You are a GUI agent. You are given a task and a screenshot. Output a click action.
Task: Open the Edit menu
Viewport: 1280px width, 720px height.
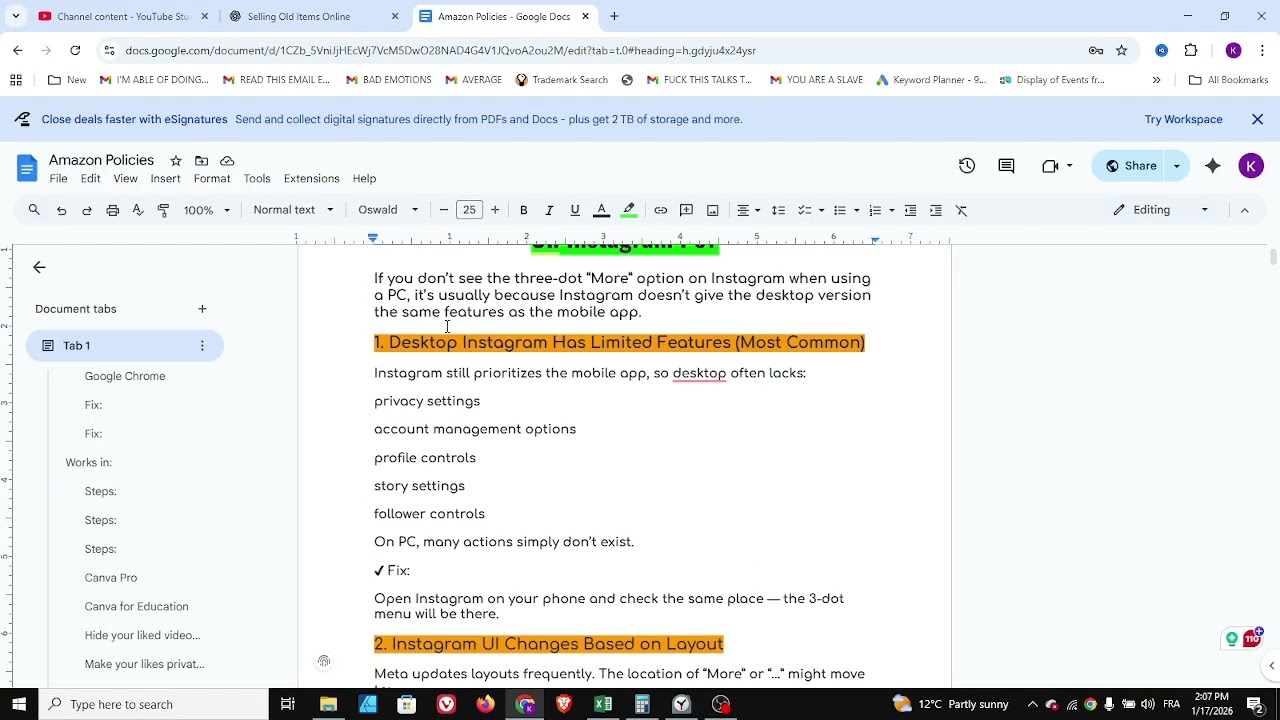pos(90,179)
